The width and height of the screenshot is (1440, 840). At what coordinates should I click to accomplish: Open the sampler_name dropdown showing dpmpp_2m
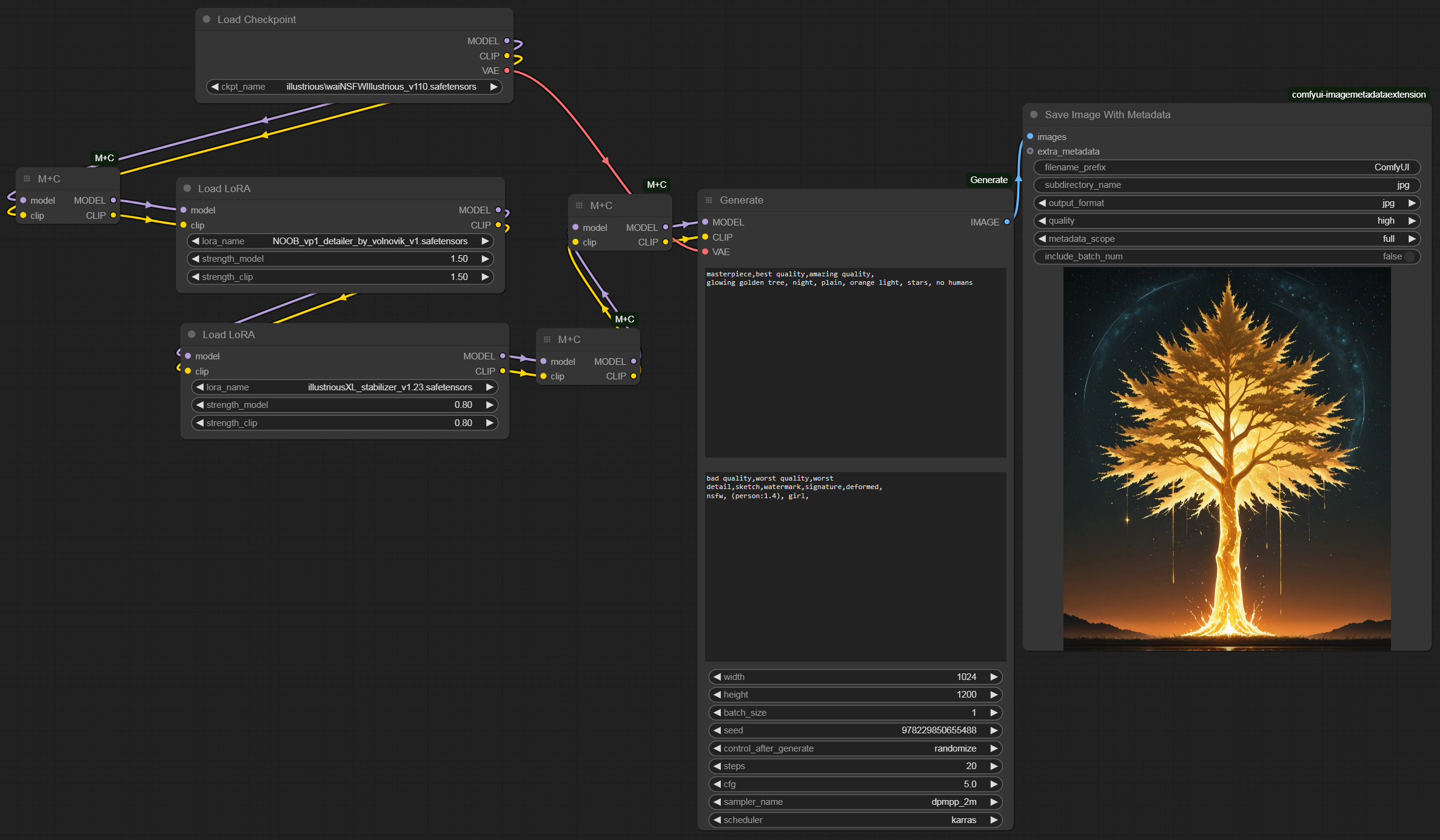[855, 802]
